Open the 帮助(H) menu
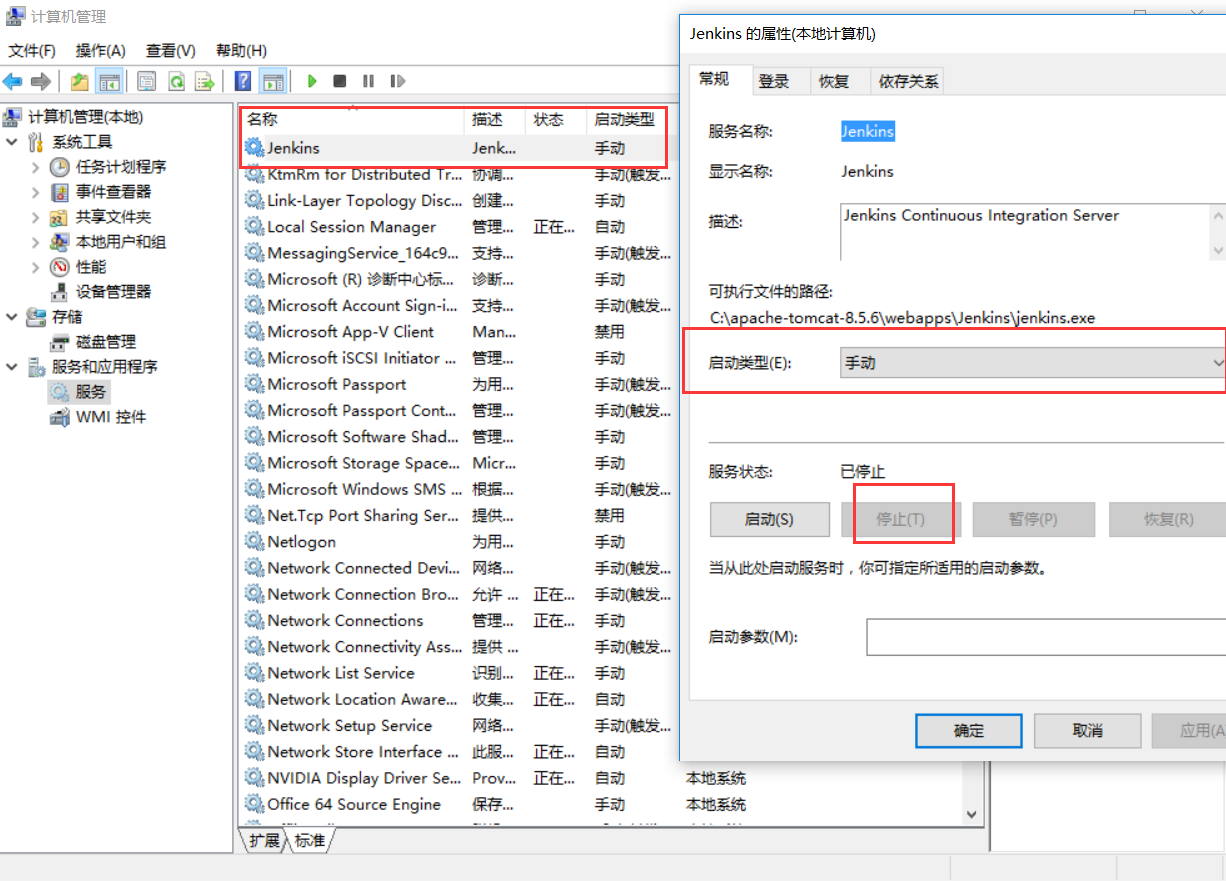This screenshot has height=881, width=1226. tap(241, 50)
